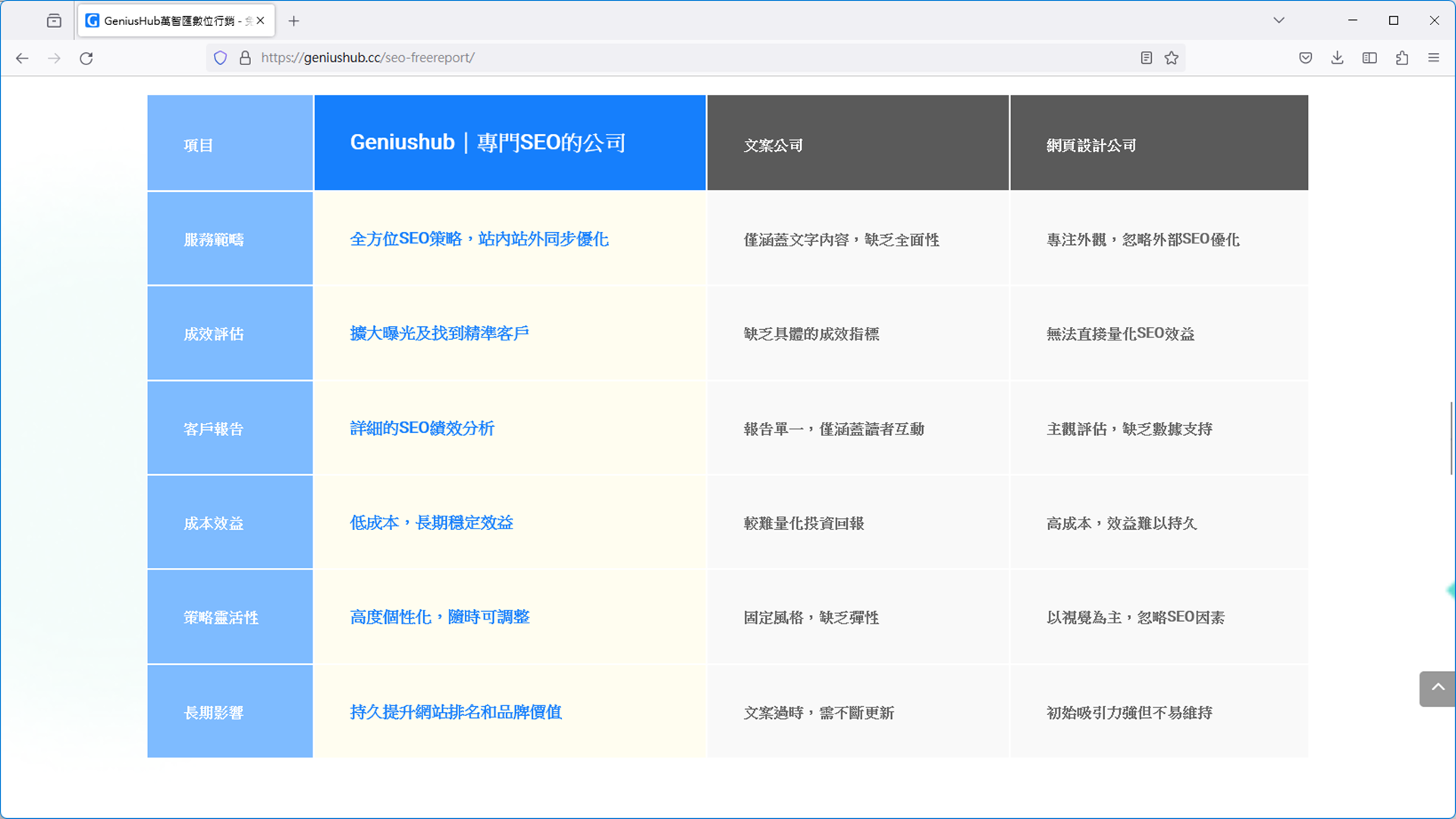Viewport: 1456px width, 819px height.
Task: Open Firefox View recent browsing icon
Action: [x=54, y=20]
